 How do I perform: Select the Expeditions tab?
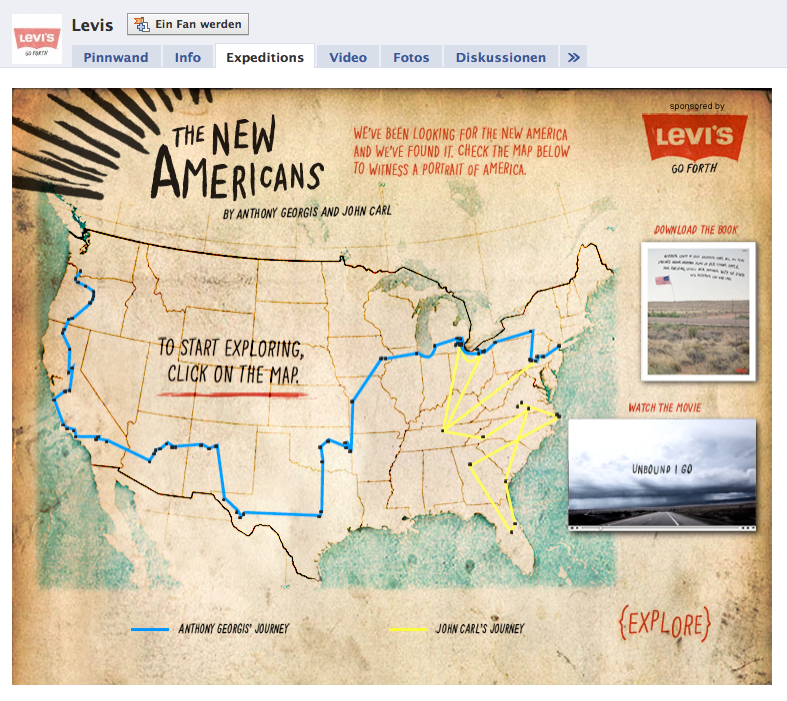pos(265,57)
